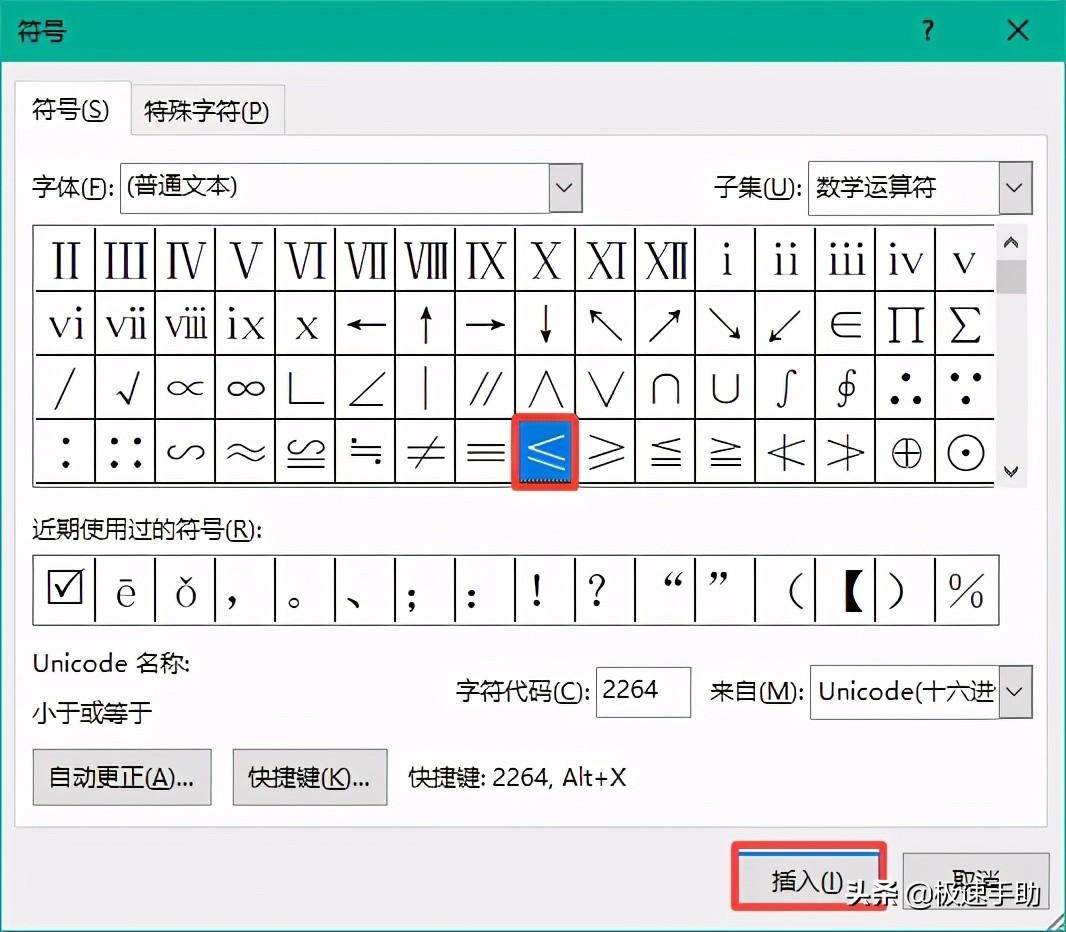Select the checked box symbol in recent symbols

point(63,590)
